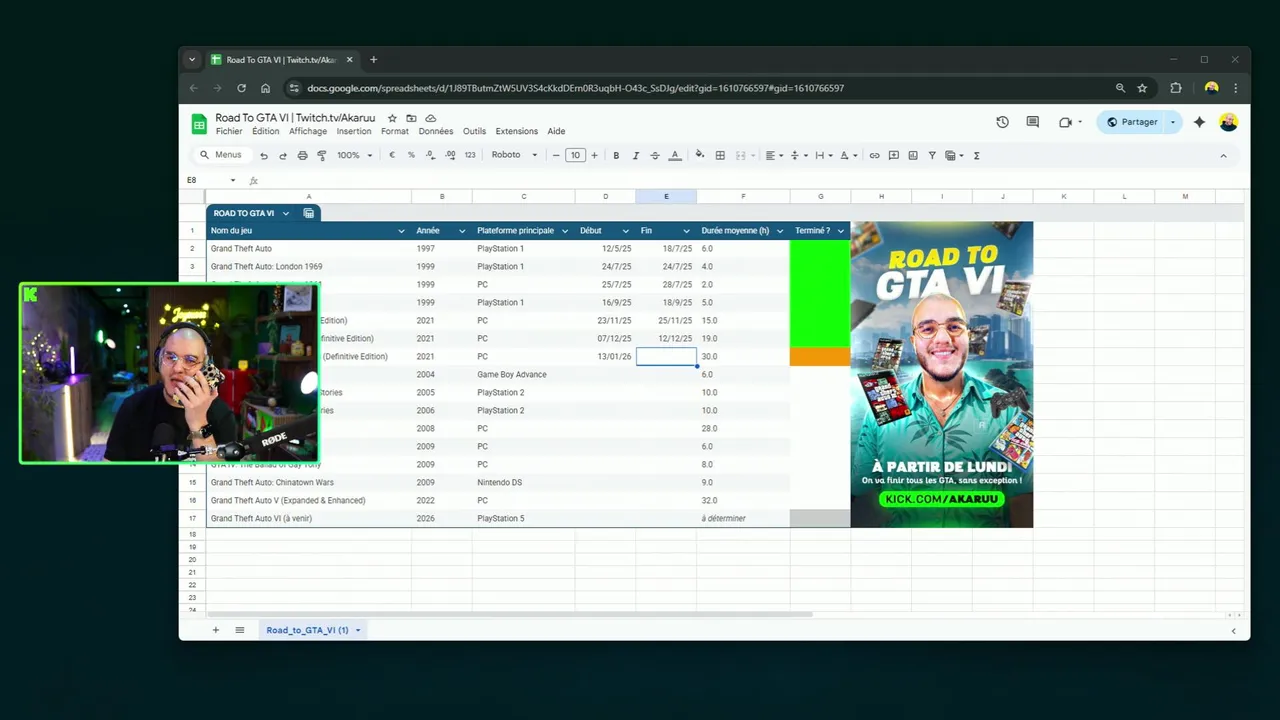The width and height of the screenshot is (1280, 720).
Task: Toggle strikethrough formatting
Action: point(655,155)
